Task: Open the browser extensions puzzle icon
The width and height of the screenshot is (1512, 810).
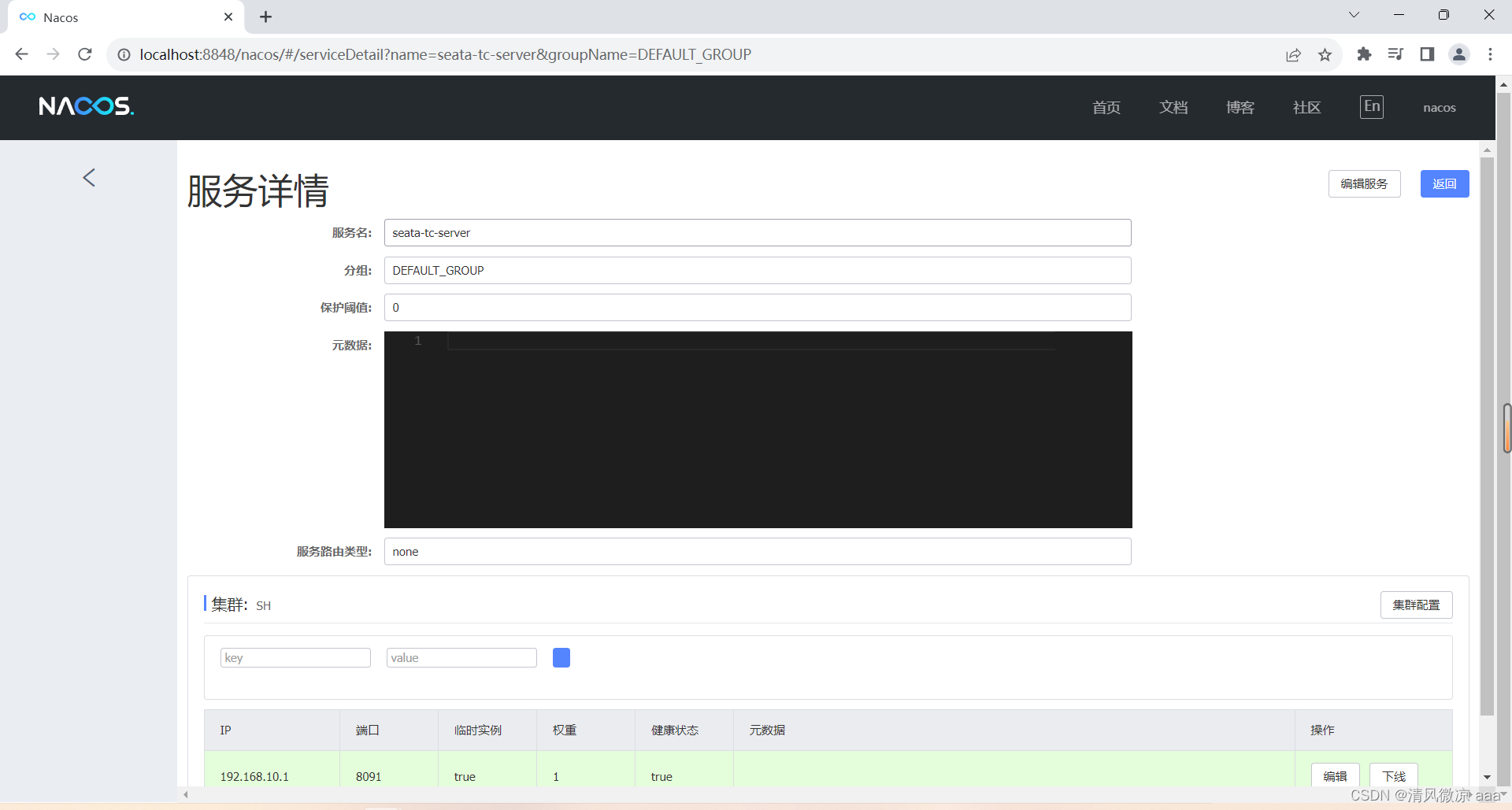Action: pyautogui.click(x=1364, y=54)
